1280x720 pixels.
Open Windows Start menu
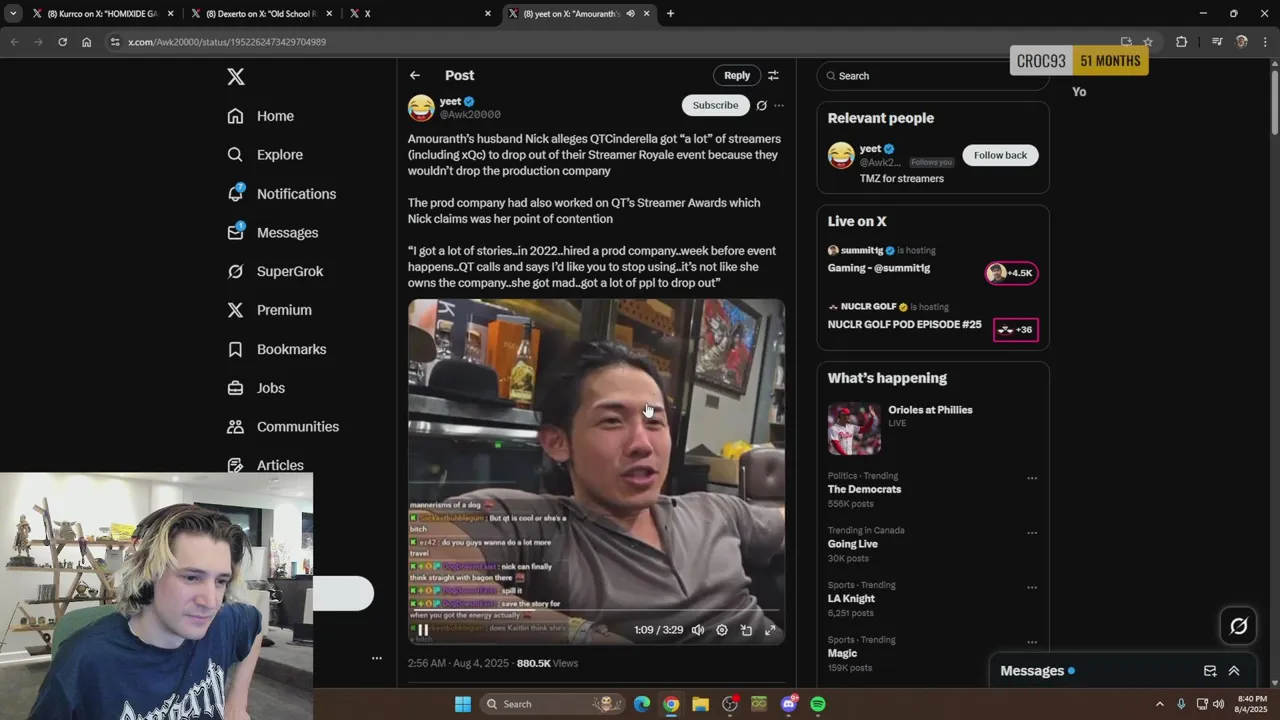[463, 704]
